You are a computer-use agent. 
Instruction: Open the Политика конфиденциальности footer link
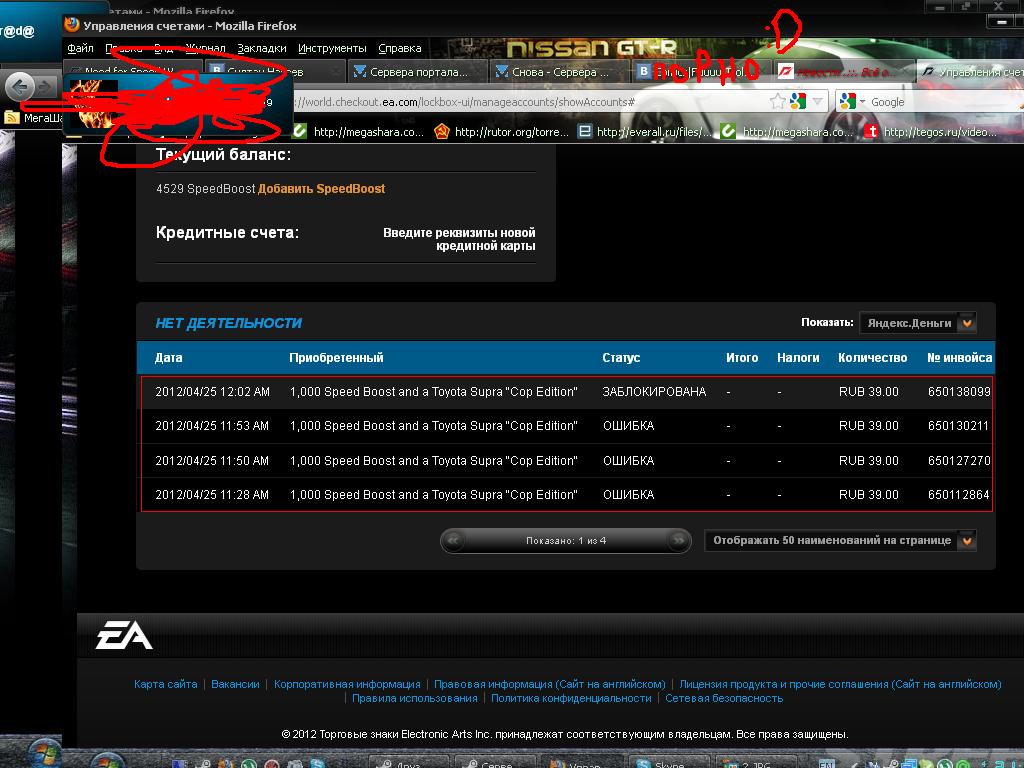pos(570,698)
